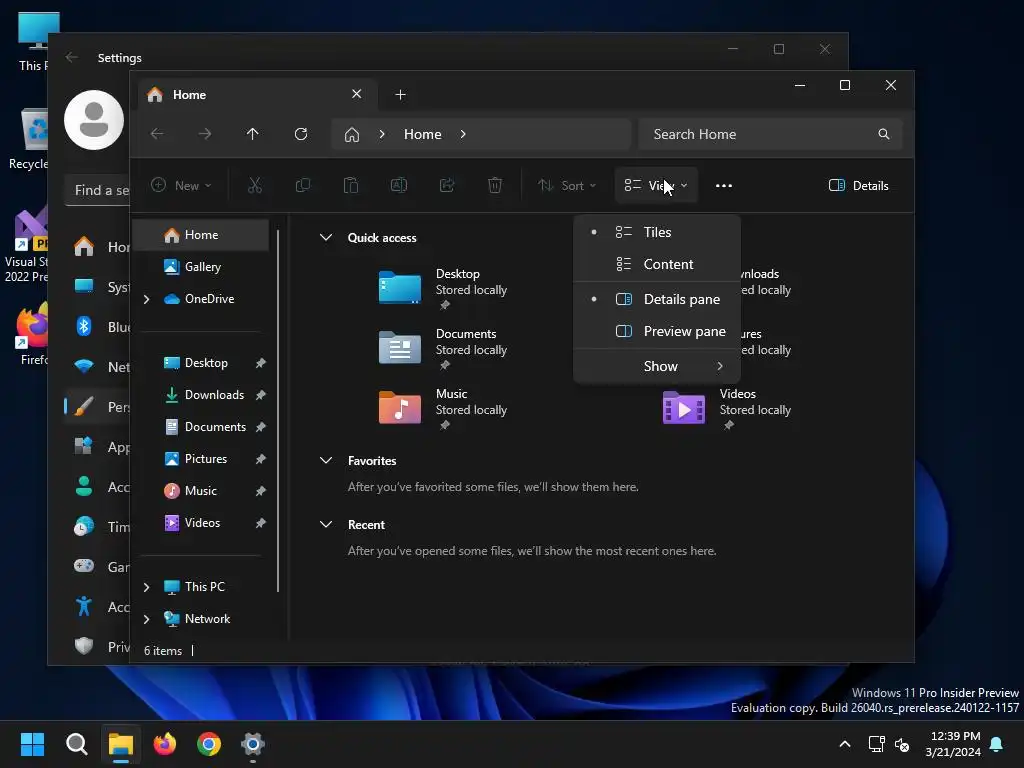Select the Home tab in File Explorer
Viewport: 1024px width, 768px height.
pyautogui.click(x=257, y=95)
